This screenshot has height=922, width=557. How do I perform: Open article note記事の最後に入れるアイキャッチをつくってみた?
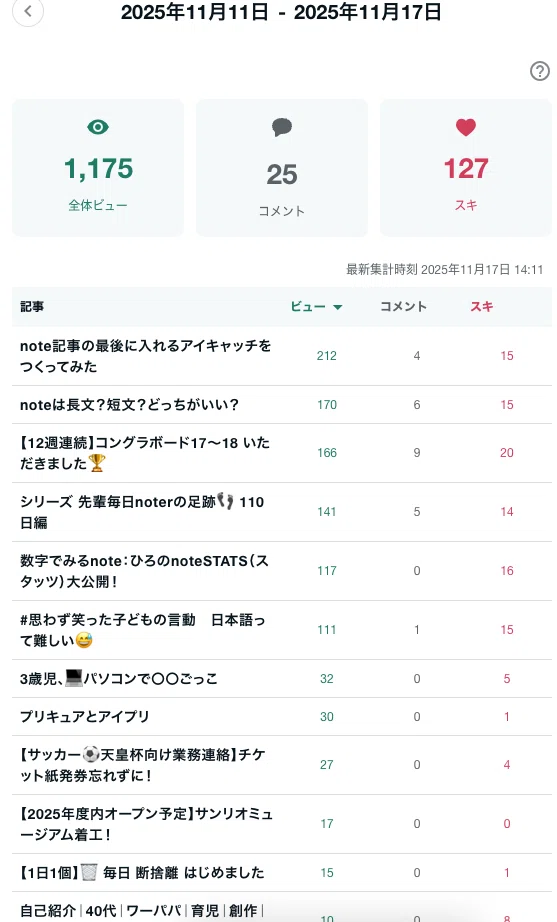(x=146, y=356)
